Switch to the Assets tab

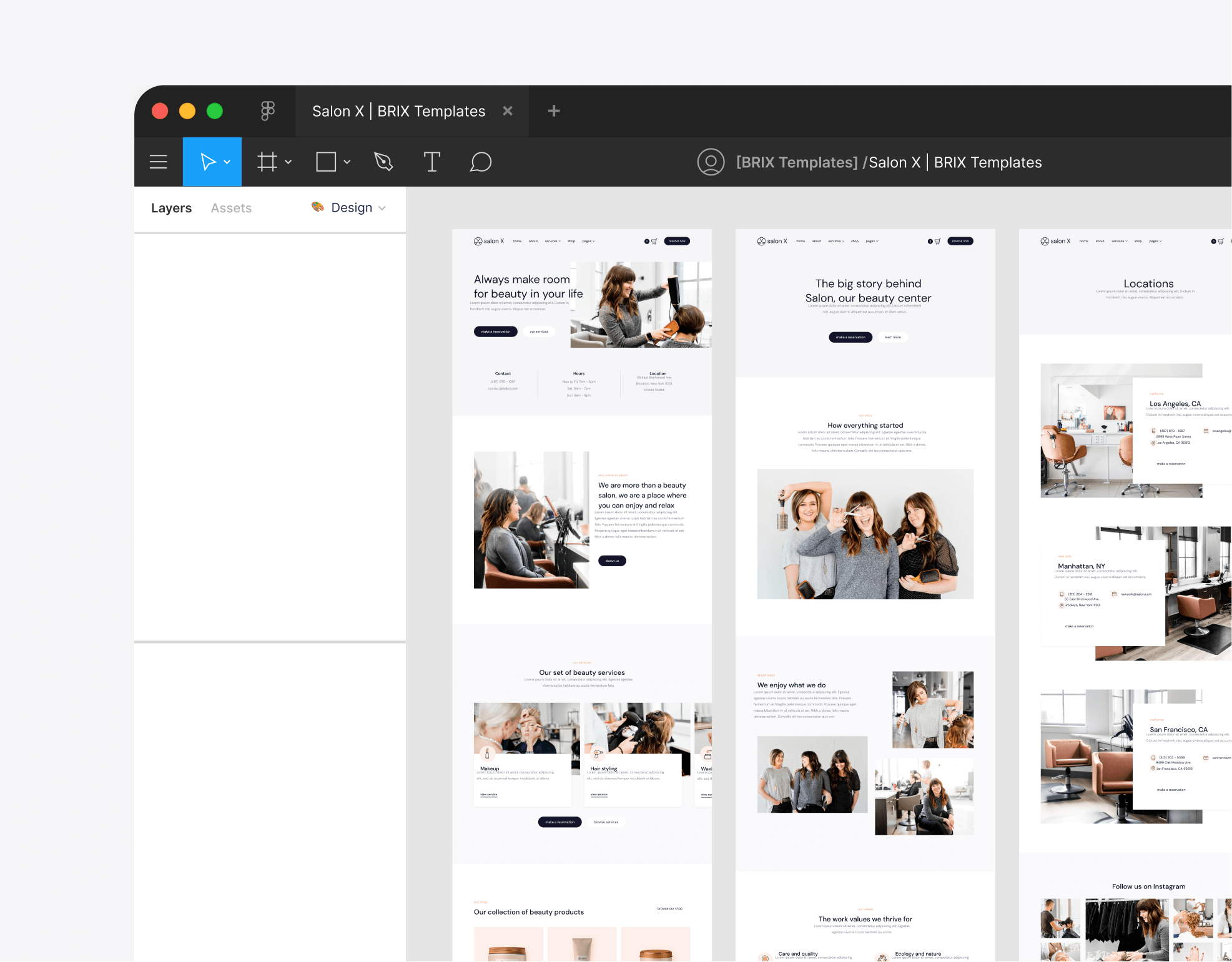[x=231, y=208]
